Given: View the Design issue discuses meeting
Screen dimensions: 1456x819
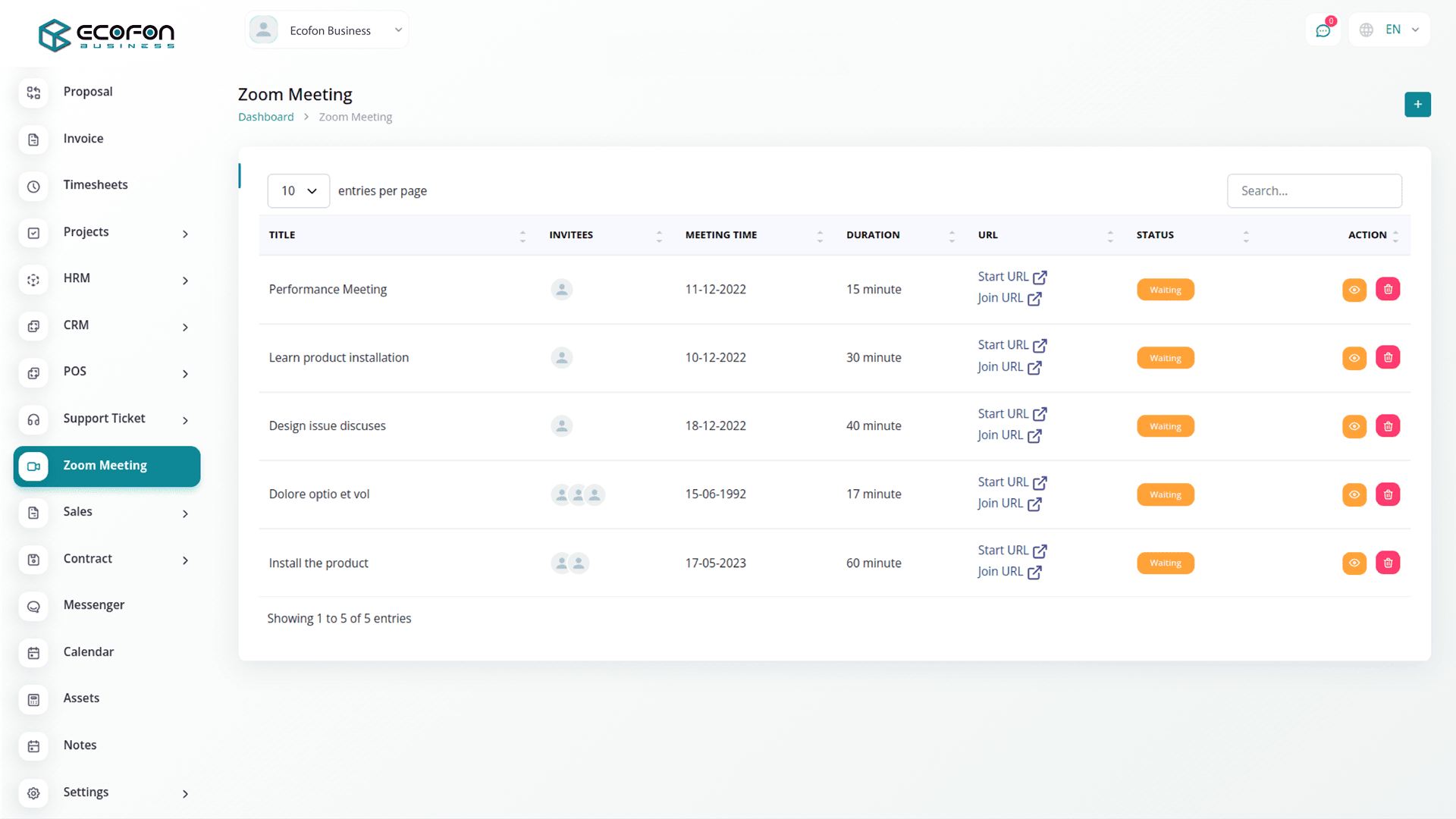Looking at the screenshot, I should [x=1354, y=426].
